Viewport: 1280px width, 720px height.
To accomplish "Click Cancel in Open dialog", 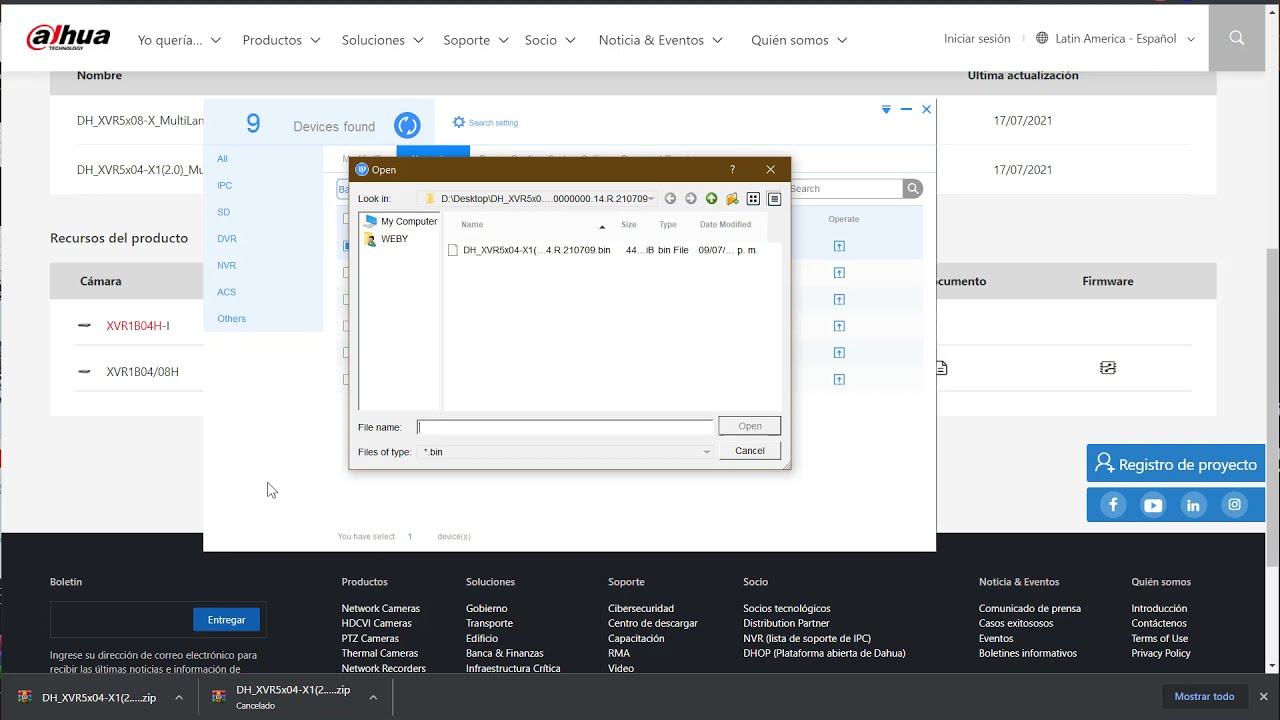I will [x=750, y=451].
